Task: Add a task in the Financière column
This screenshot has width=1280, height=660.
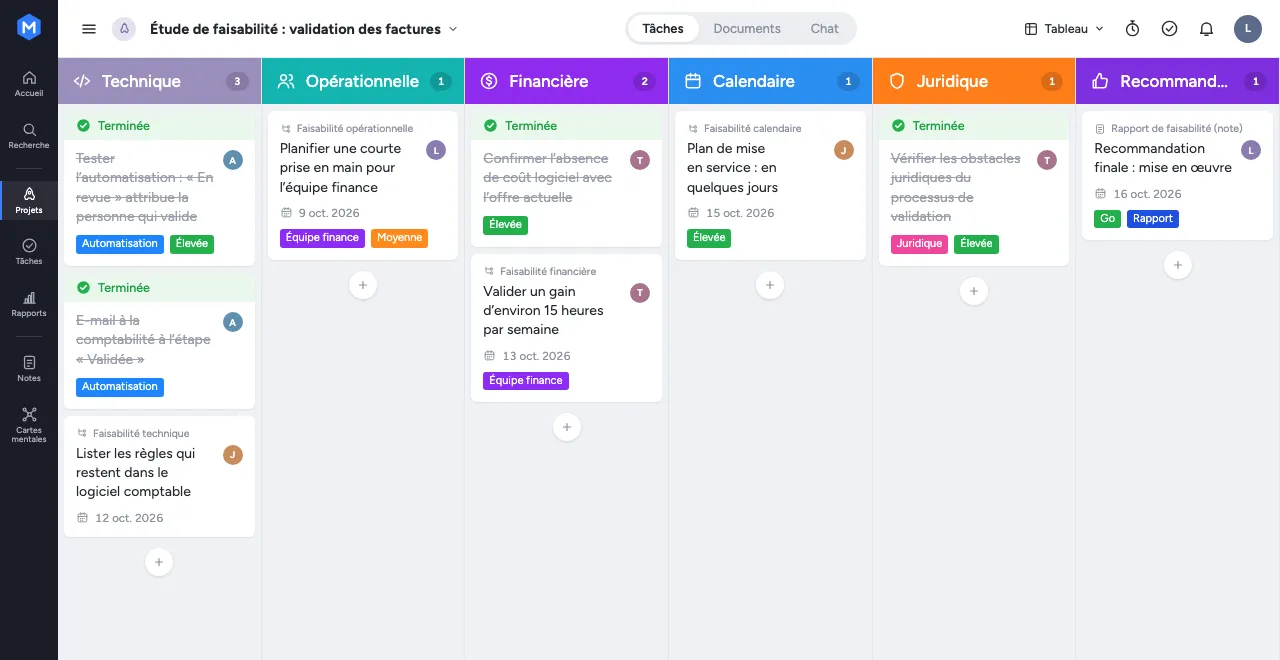Action: [x=567, y=427]
